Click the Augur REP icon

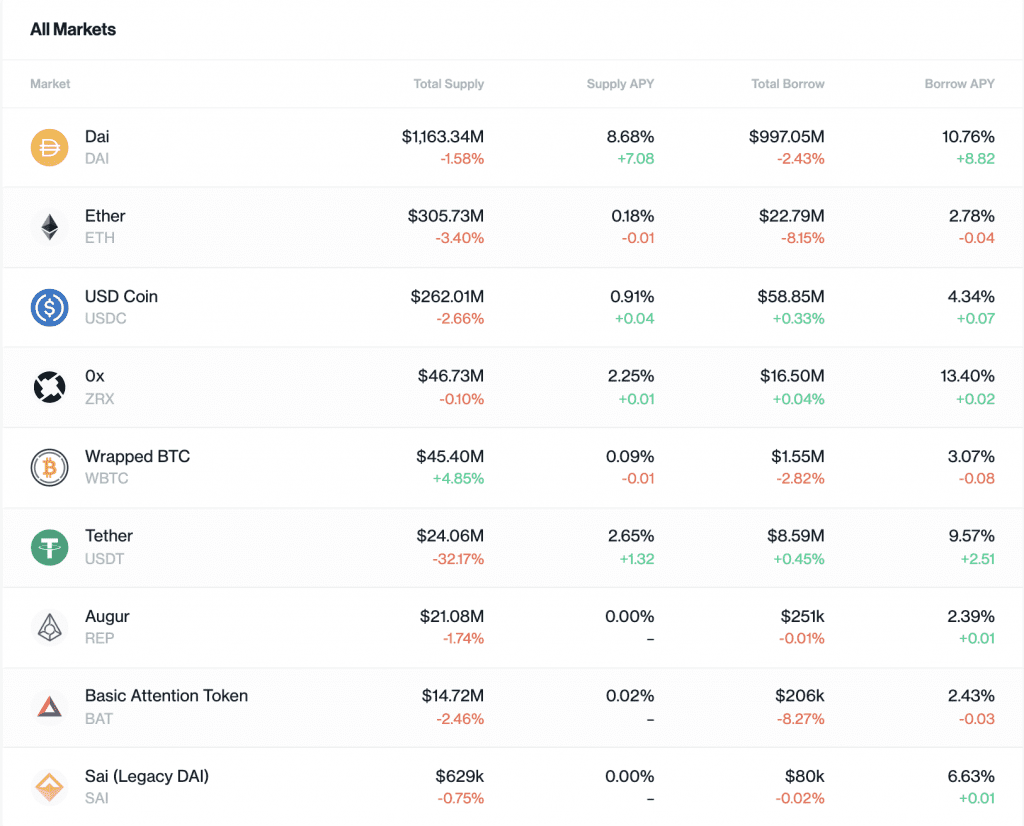49,628
